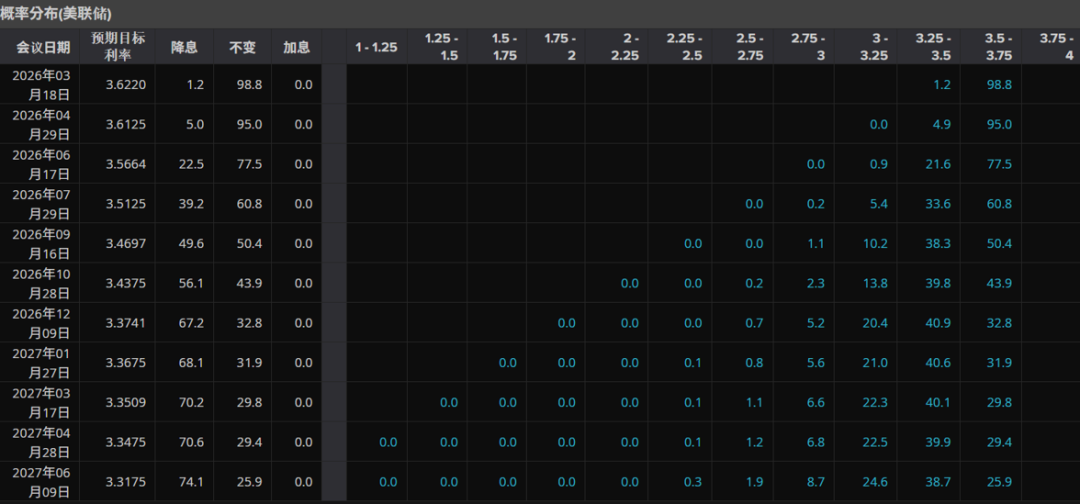This screenshot has height=504, width=1080.
Task: Click the 2 - 2.25 rate range header
Action: [x=624, y=47]
